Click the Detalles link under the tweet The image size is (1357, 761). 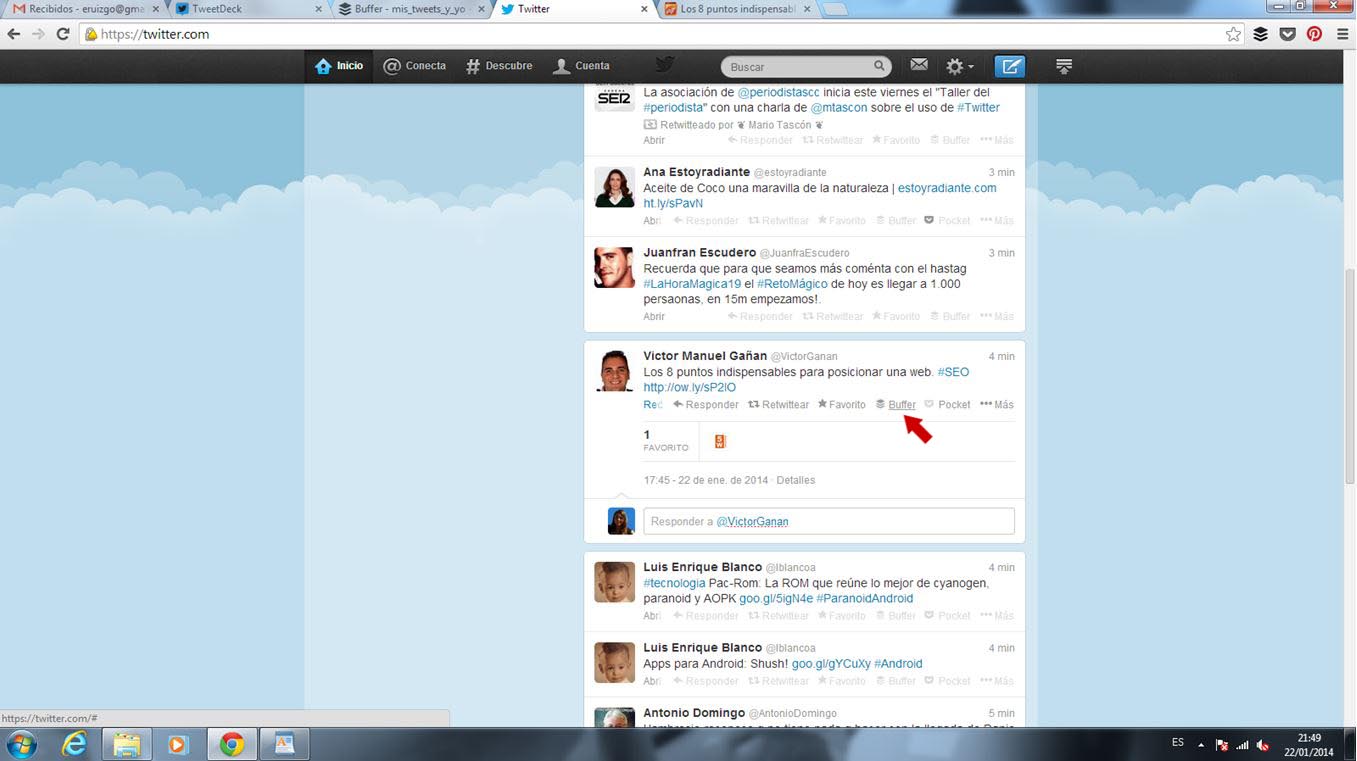point(795,480)
